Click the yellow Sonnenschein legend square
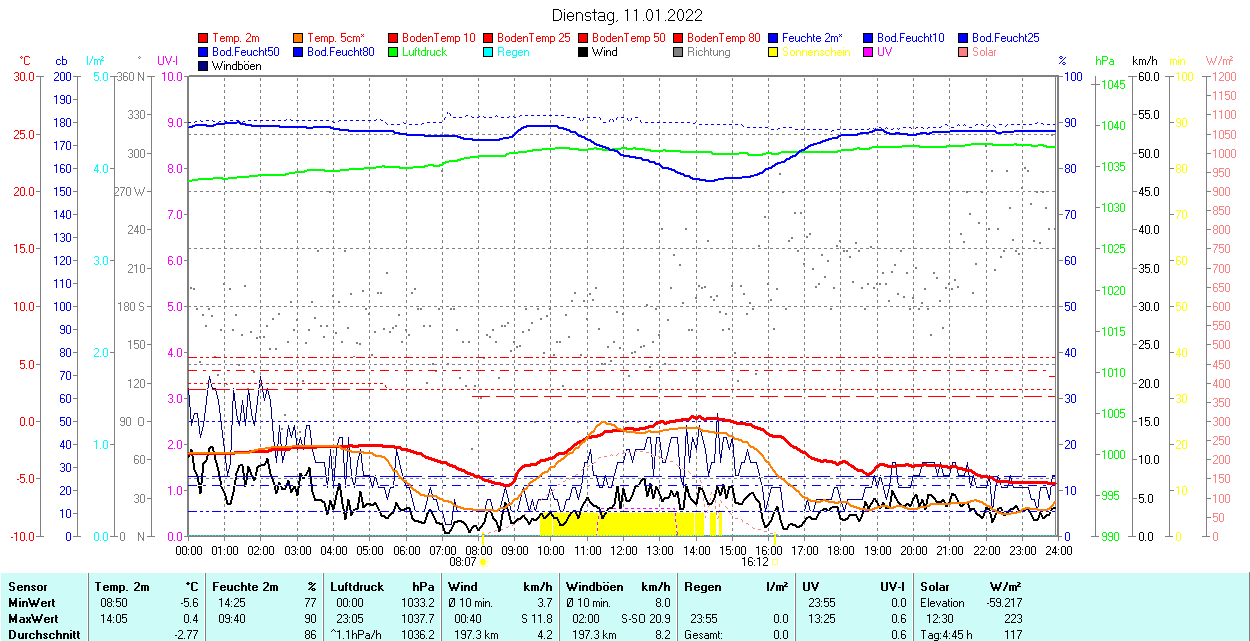This screenshot has width=1250, height=641. [773, 52]
